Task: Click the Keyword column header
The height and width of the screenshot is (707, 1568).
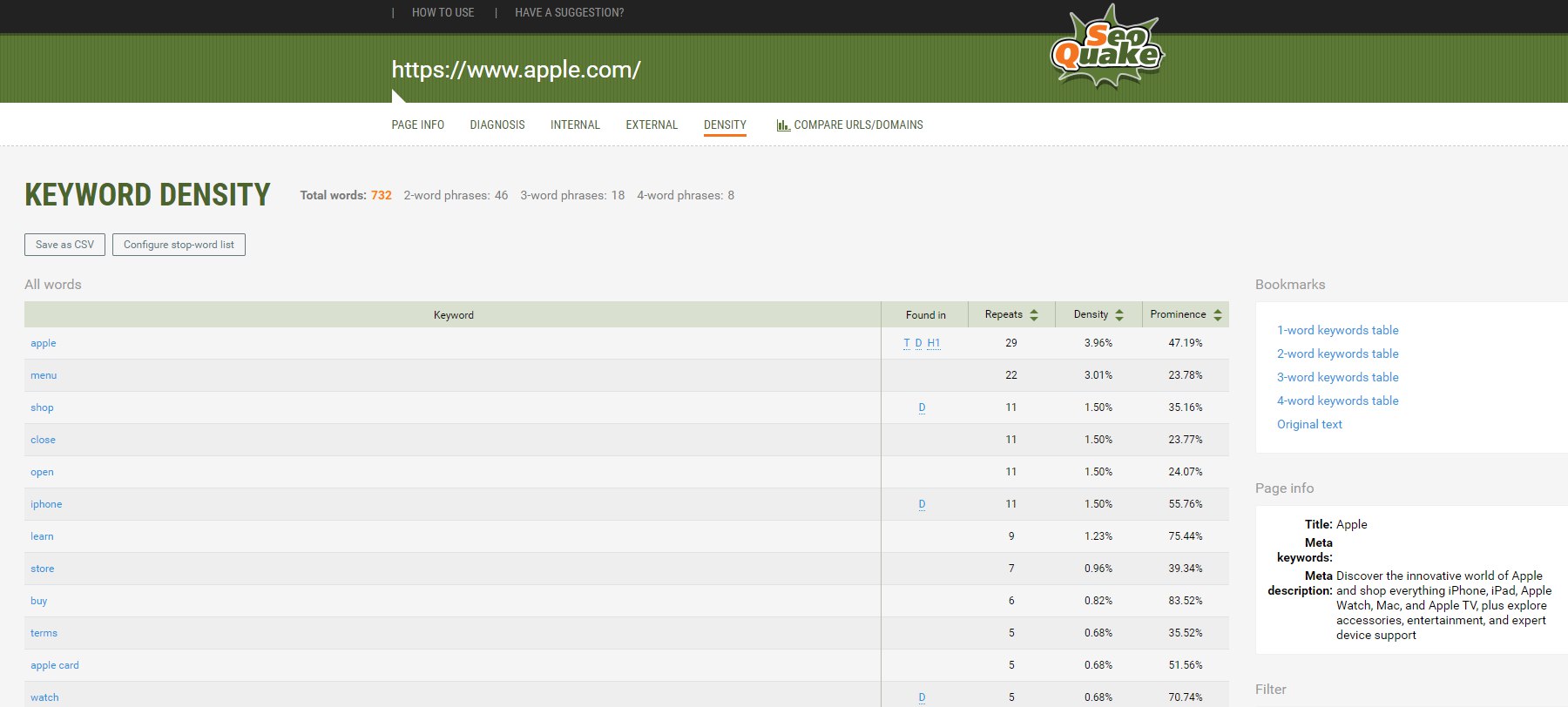Action: 453,315
